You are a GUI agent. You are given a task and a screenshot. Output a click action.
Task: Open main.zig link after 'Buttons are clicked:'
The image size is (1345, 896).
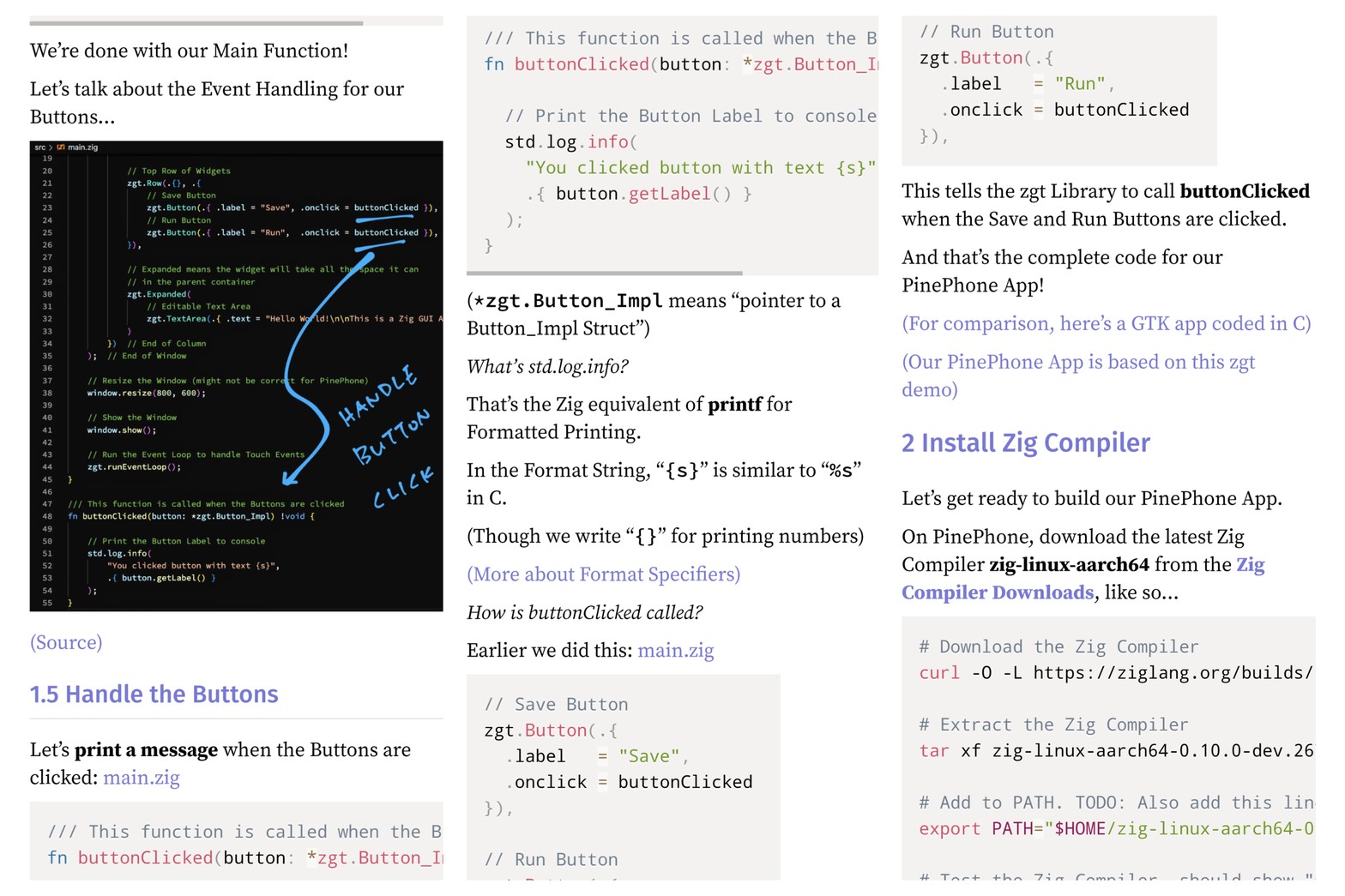(142, 778)
